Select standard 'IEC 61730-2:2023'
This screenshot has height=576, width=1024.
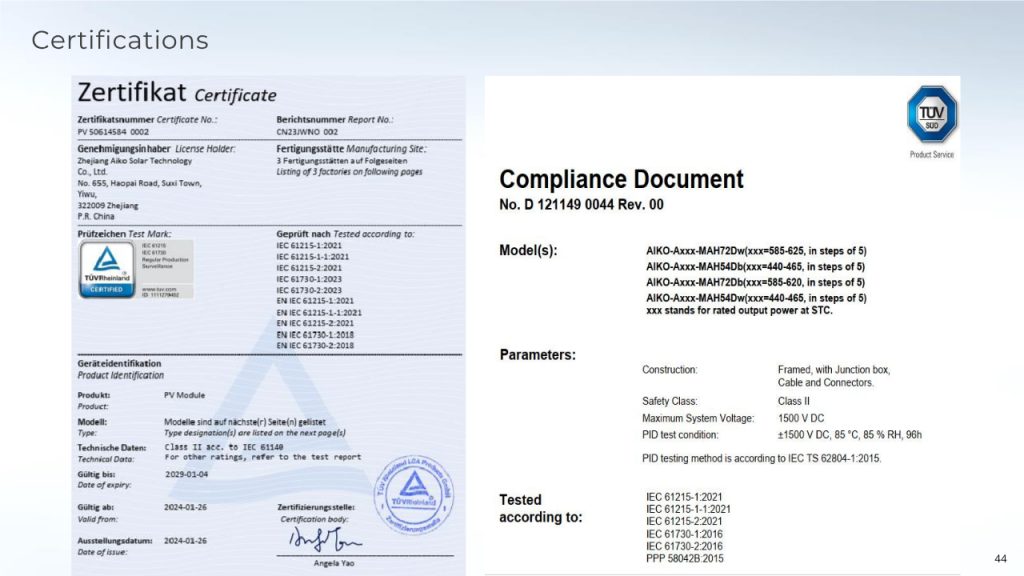click(x=309, y=291)
